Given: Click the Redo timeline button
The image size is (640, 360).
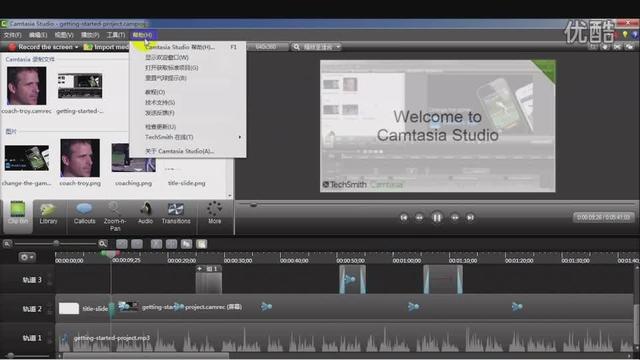Looking at the screenshot, I should 137,244.
